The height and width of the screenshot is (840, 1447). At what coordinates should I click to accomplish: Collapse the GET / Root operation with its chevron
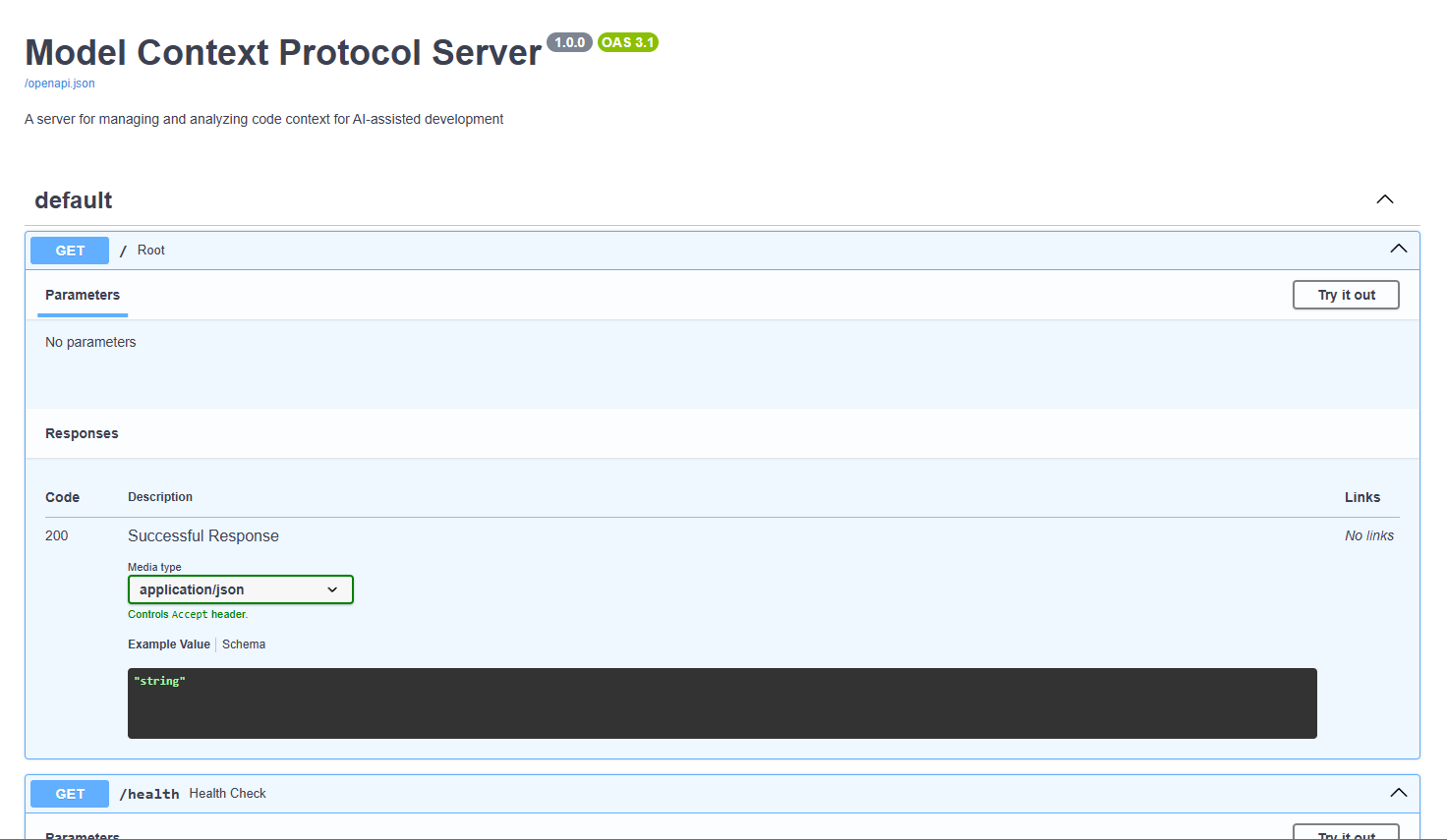pyautogui.click(x=1398, y=249)
